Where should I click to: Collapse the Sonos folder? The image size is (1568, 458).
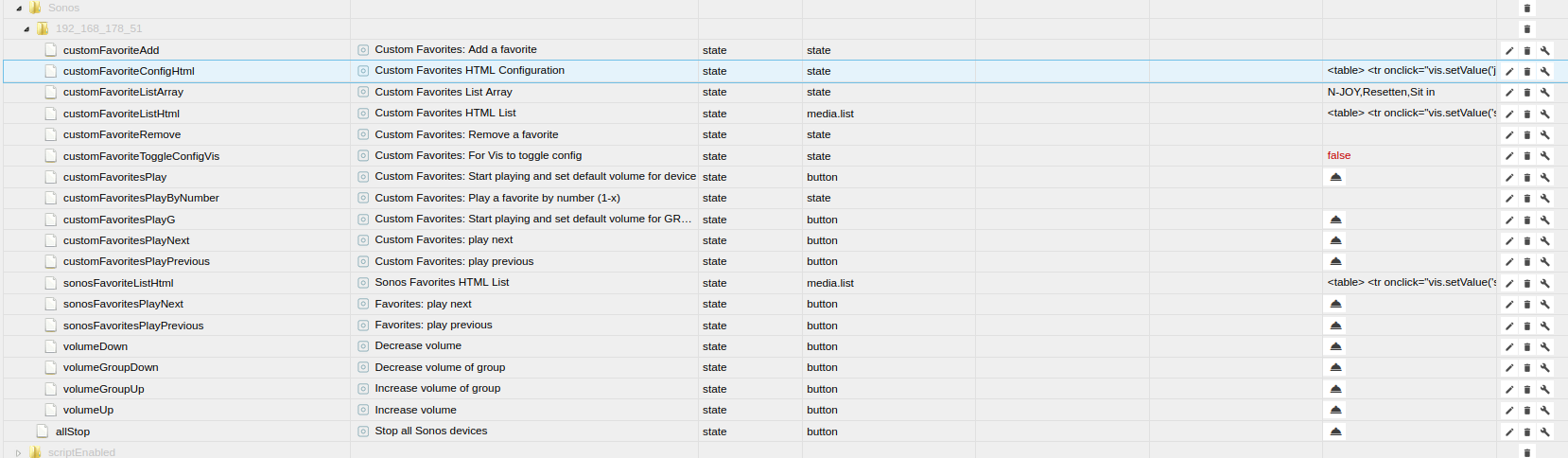pyautogui.click(x=19, y=8)
